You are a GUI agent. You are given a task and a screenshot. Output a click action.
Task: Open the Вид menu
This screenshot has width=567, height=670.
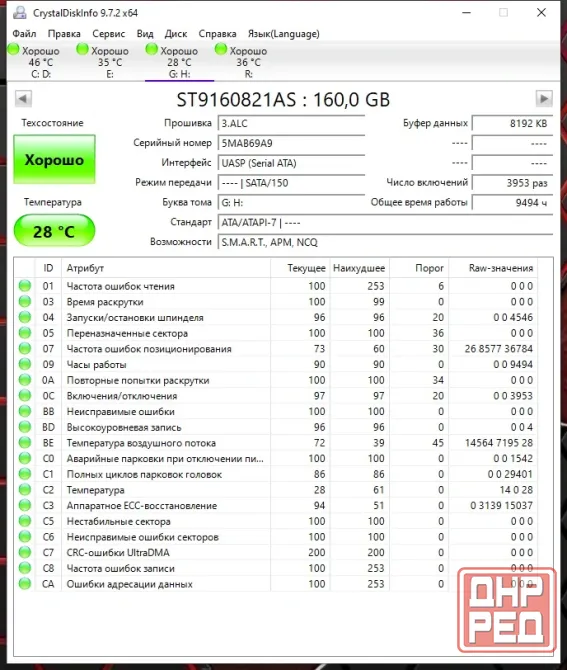[145, 34]
